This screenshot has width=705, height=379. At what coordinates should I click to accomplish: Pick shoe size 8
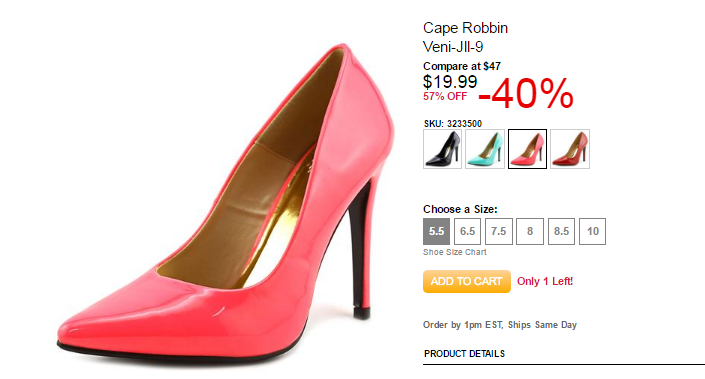[x=530, y=232]
